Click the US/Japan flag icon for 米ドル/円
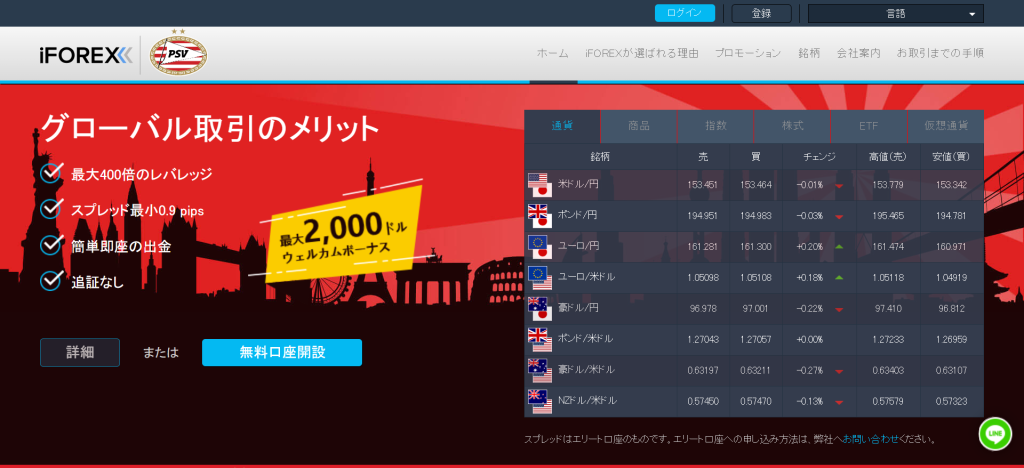Image resolution: width=1024 pixels, height=468 pixels. [539, 185]
